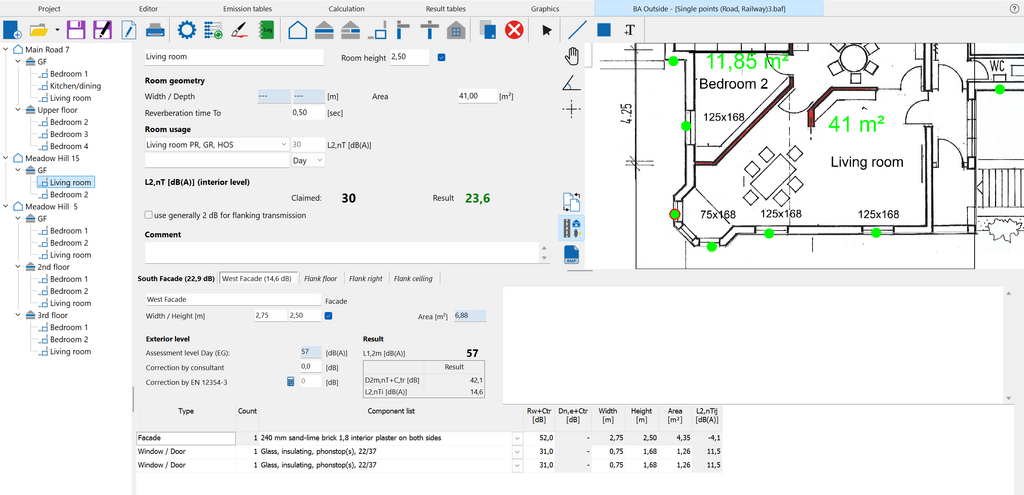
Task: Switch to the Flank floor tab
Action: (x=322, y=279)
